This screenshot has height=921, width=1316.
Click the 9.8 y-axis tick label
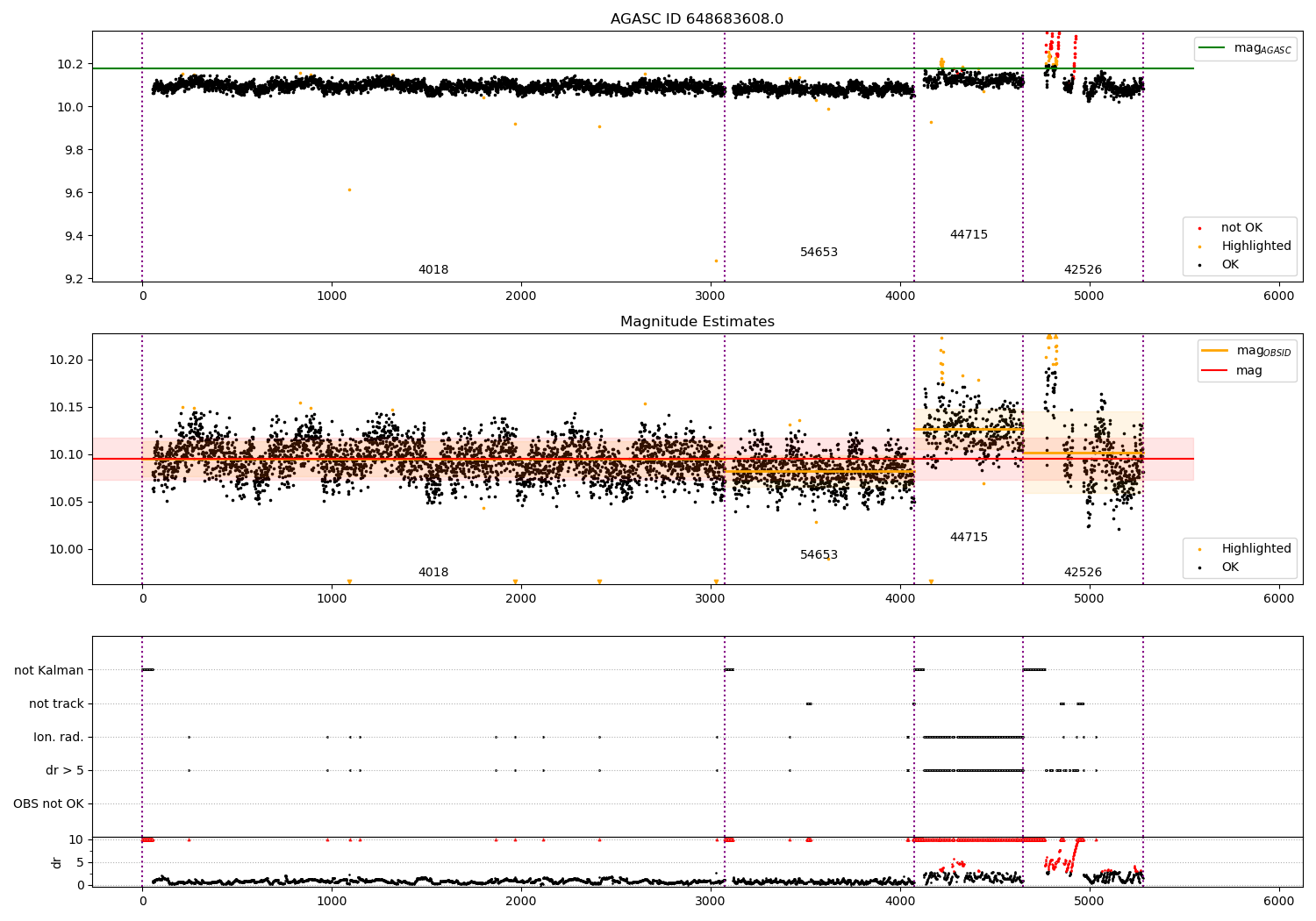[72, 150]
